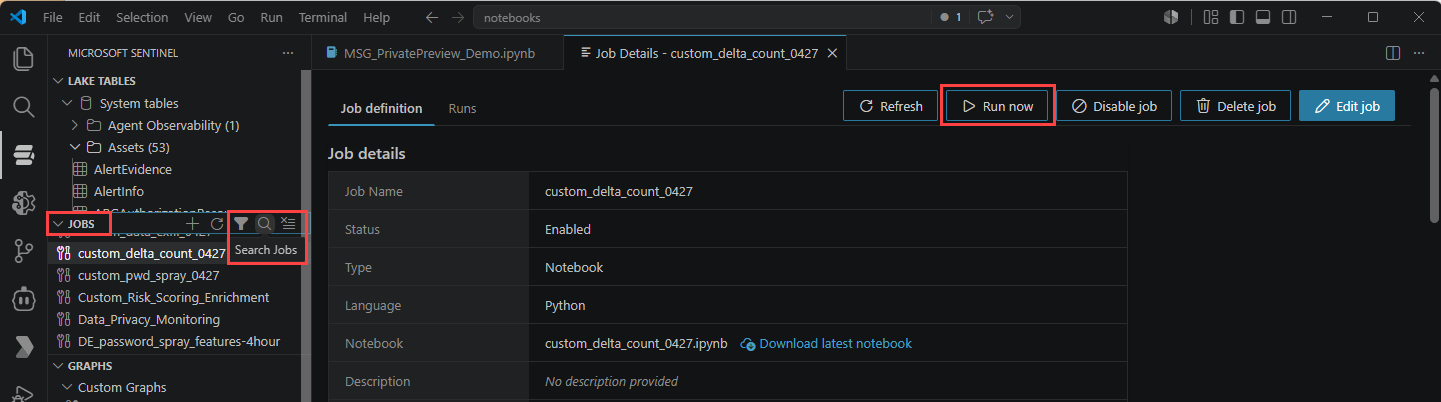Collapse the Assets (53) folder
This screenshot has height=402, width=1441.
pos(74,147)
